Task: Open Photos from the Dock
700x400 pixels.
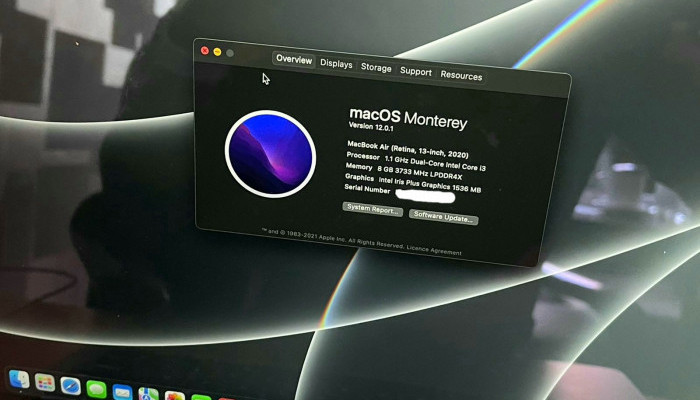Action: [x=175, y=396]
